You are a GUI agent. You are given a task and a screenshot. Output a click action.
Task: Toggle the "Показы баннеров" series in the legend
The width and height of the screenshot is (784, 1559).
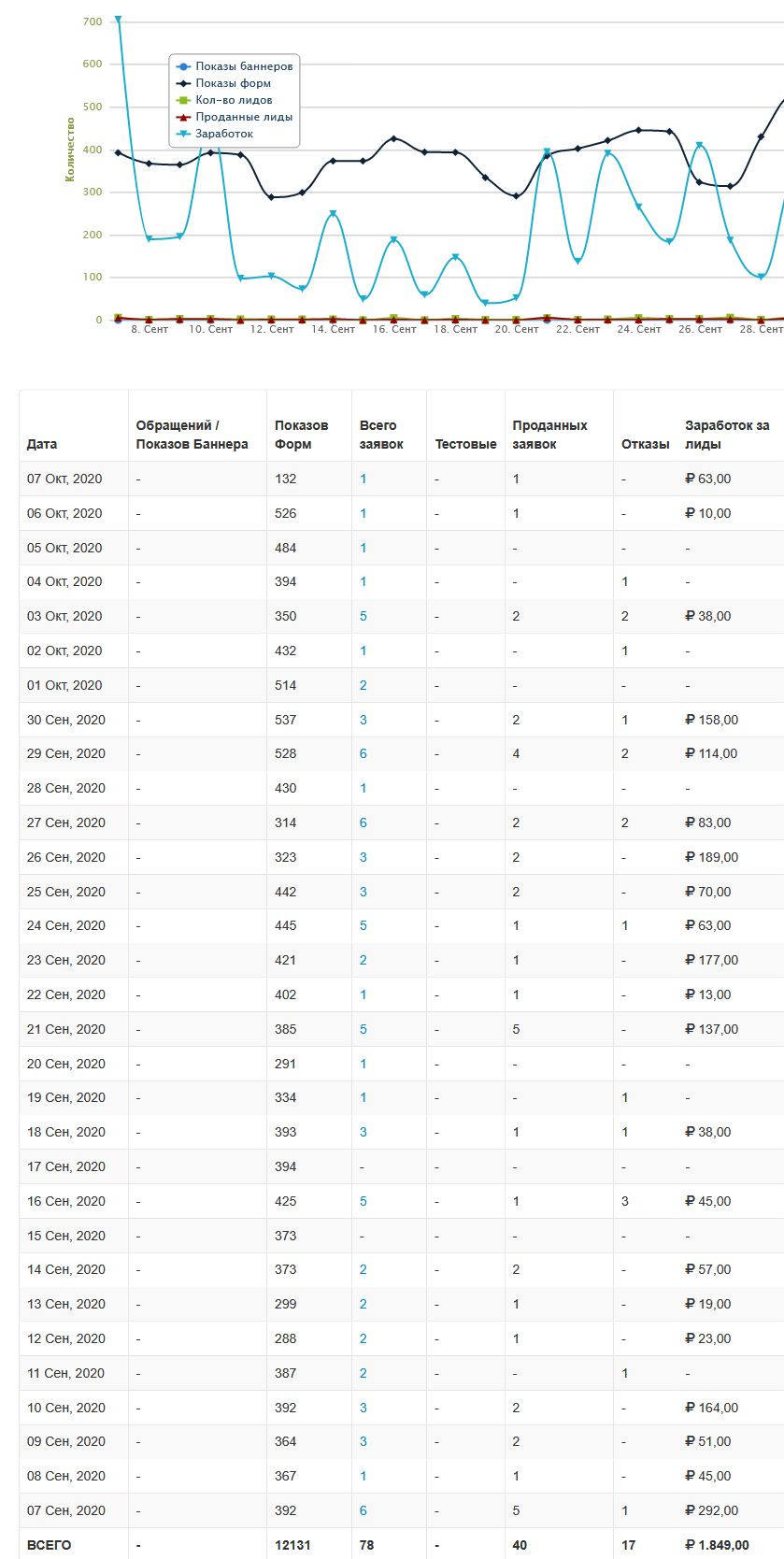(x=243, y=66)
